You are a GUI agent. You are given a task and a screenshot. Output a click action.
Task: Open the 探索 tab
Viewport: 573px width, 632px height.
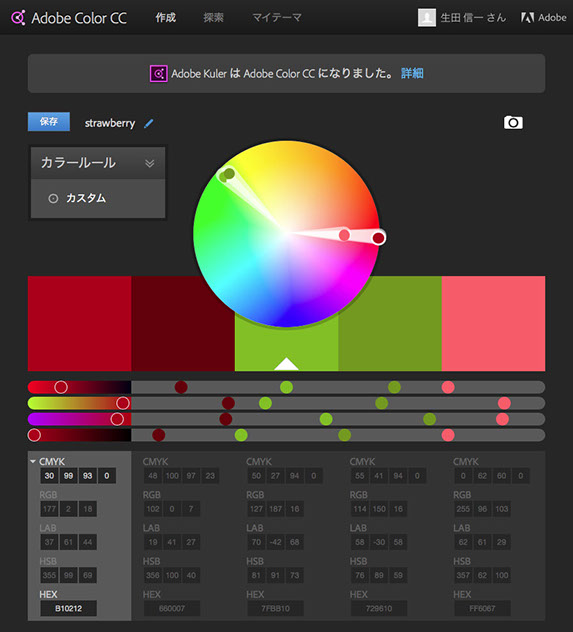[x=213, y=18]
